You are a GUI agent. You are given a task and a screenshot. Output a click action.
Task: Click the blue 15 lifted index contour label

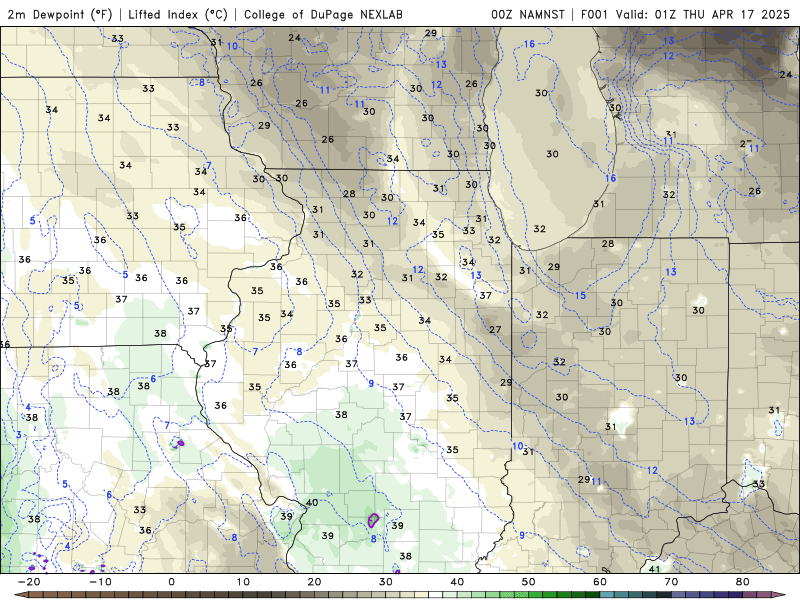point(580,295)
